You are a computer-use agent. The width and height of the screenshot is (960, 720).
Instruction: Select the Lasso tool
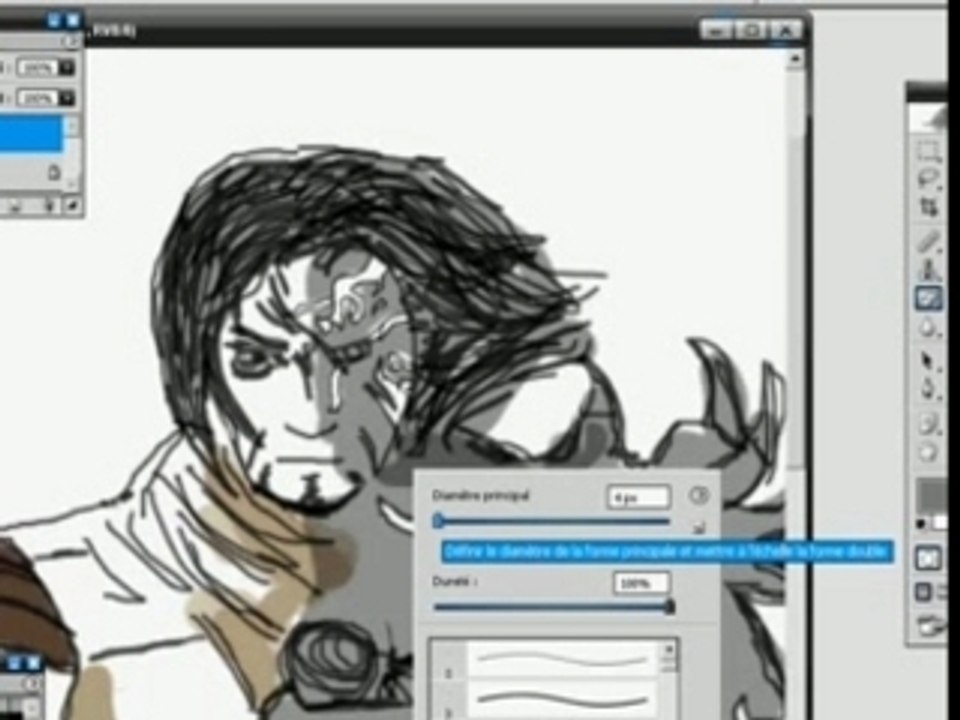(929, 179)
